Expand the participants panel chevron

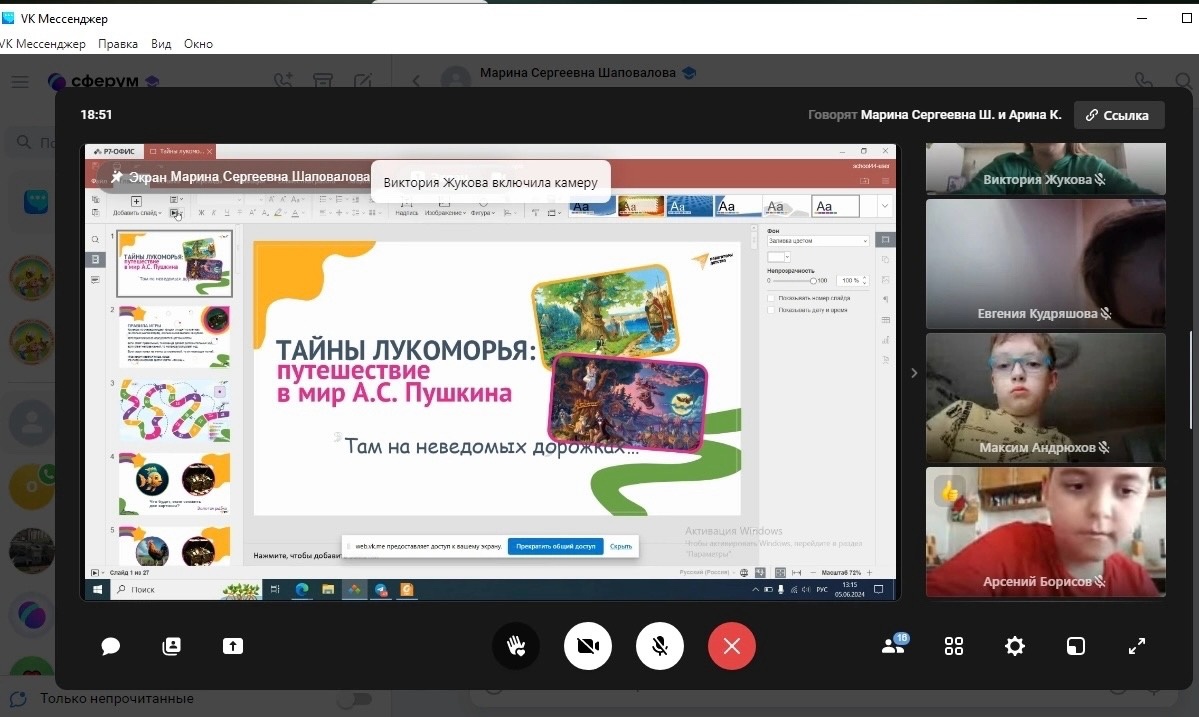(x=914, y=373)
